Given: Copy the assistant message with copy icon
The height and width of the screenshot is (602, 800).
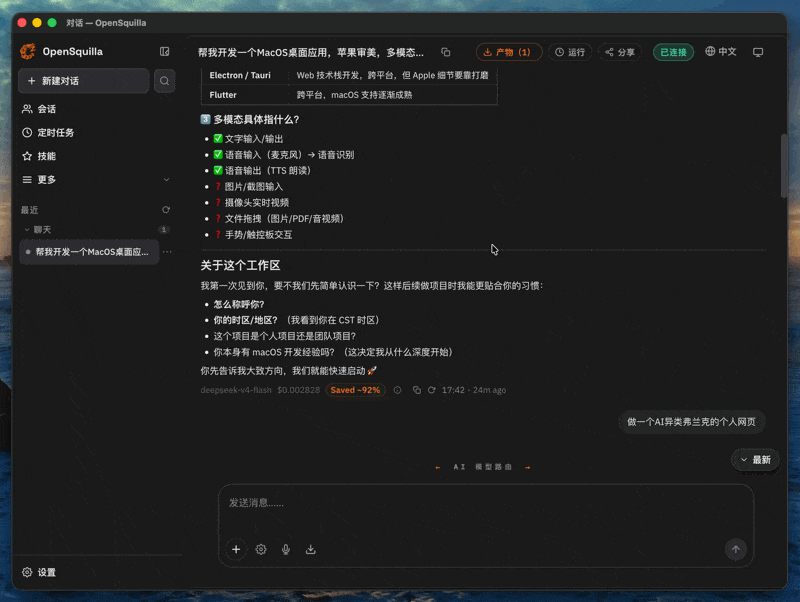Looking at the screenshot, I should click(x=417, y=390).
